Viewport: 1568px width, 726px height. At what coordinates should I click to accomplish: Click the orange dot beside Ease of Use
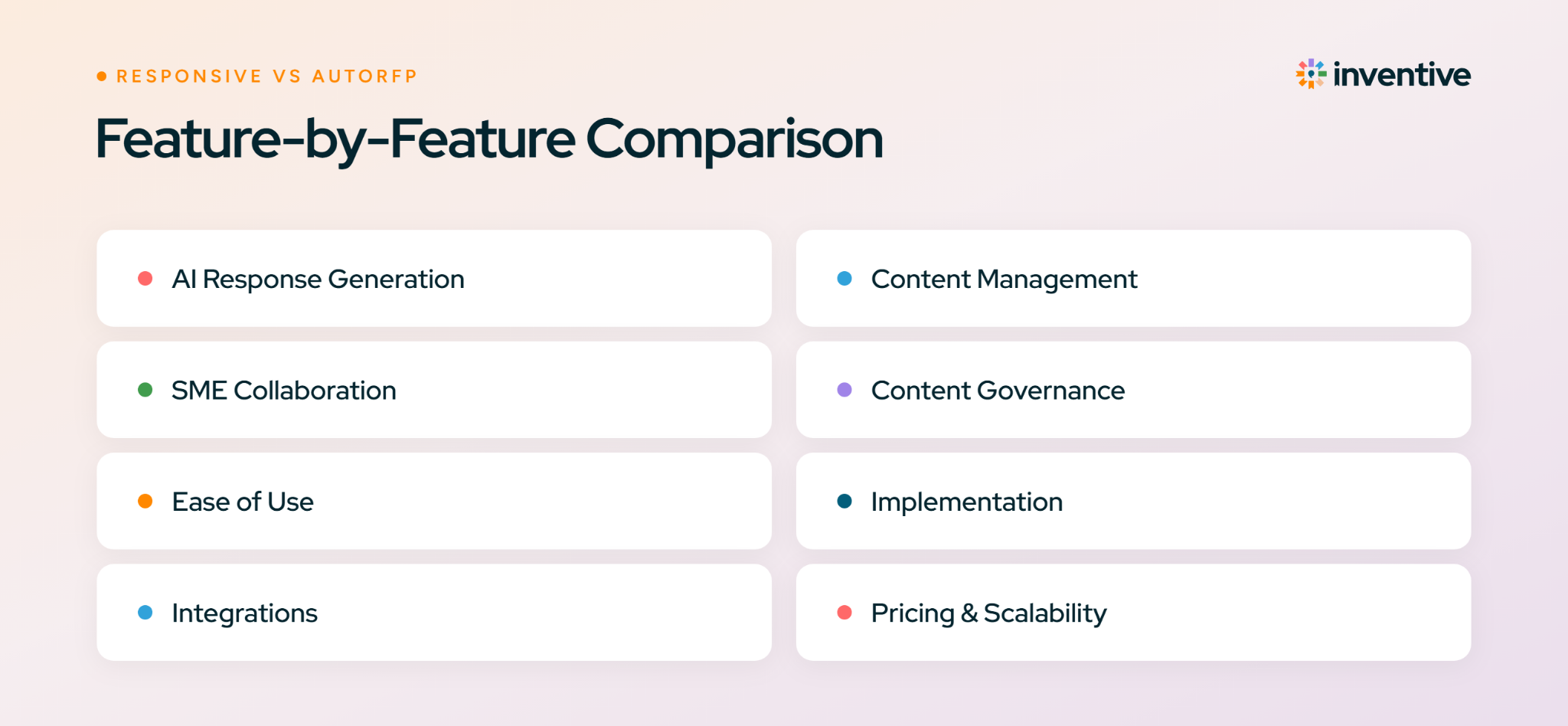point(145,501)
